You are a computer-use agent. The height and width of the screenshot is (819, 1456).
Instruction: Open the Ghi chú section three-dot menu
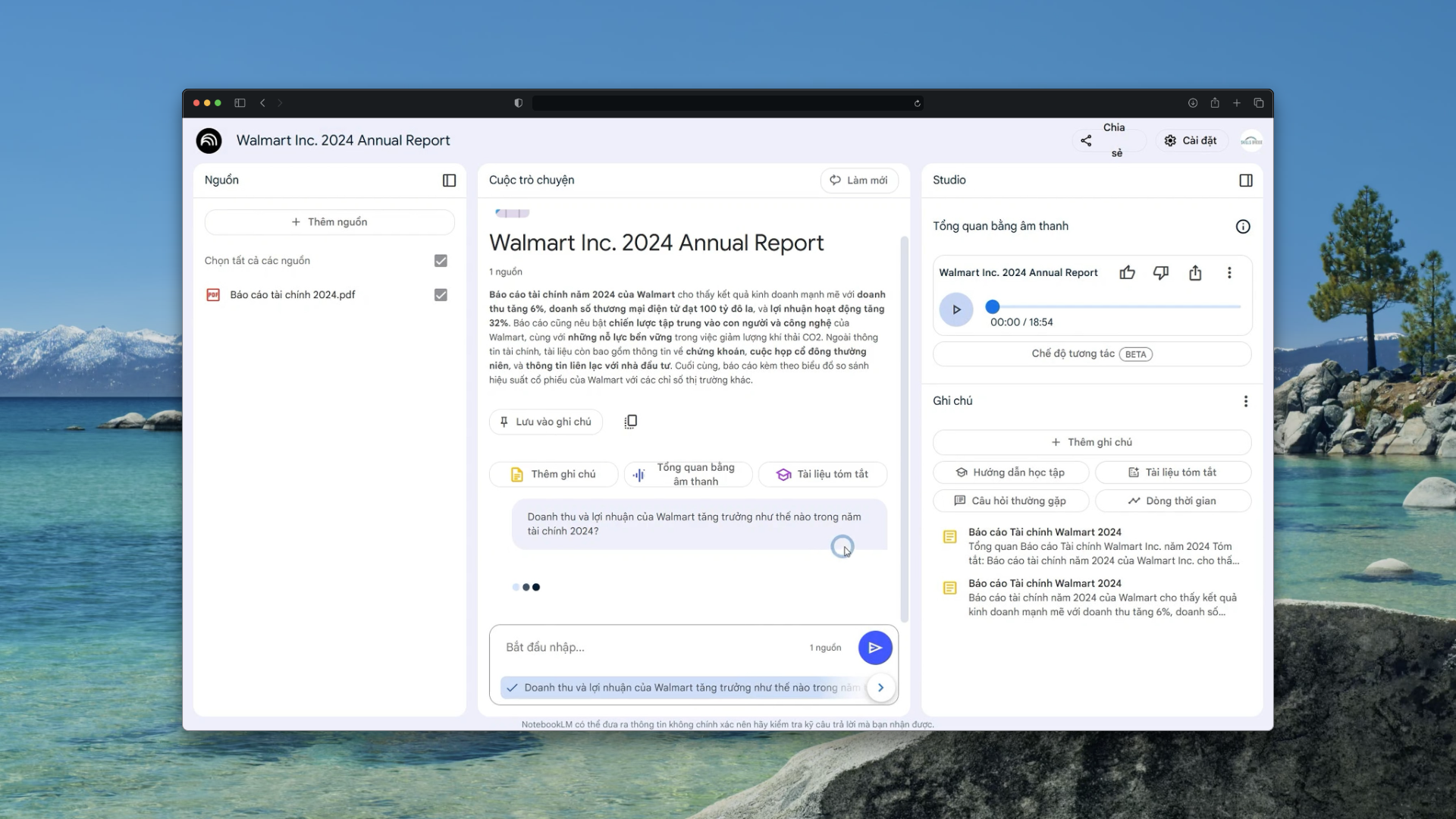(x=1245, y=401)
